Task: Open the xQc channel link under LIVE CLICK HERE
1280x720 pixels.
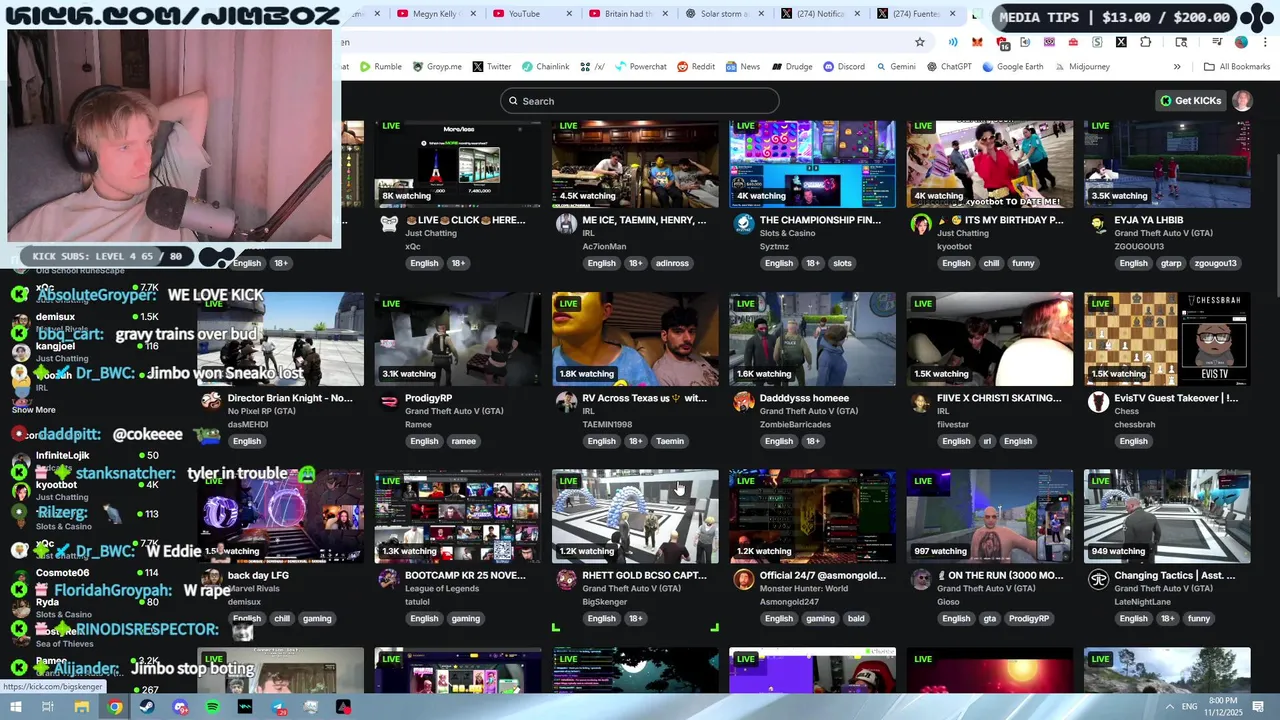Action: click(413, 246)
